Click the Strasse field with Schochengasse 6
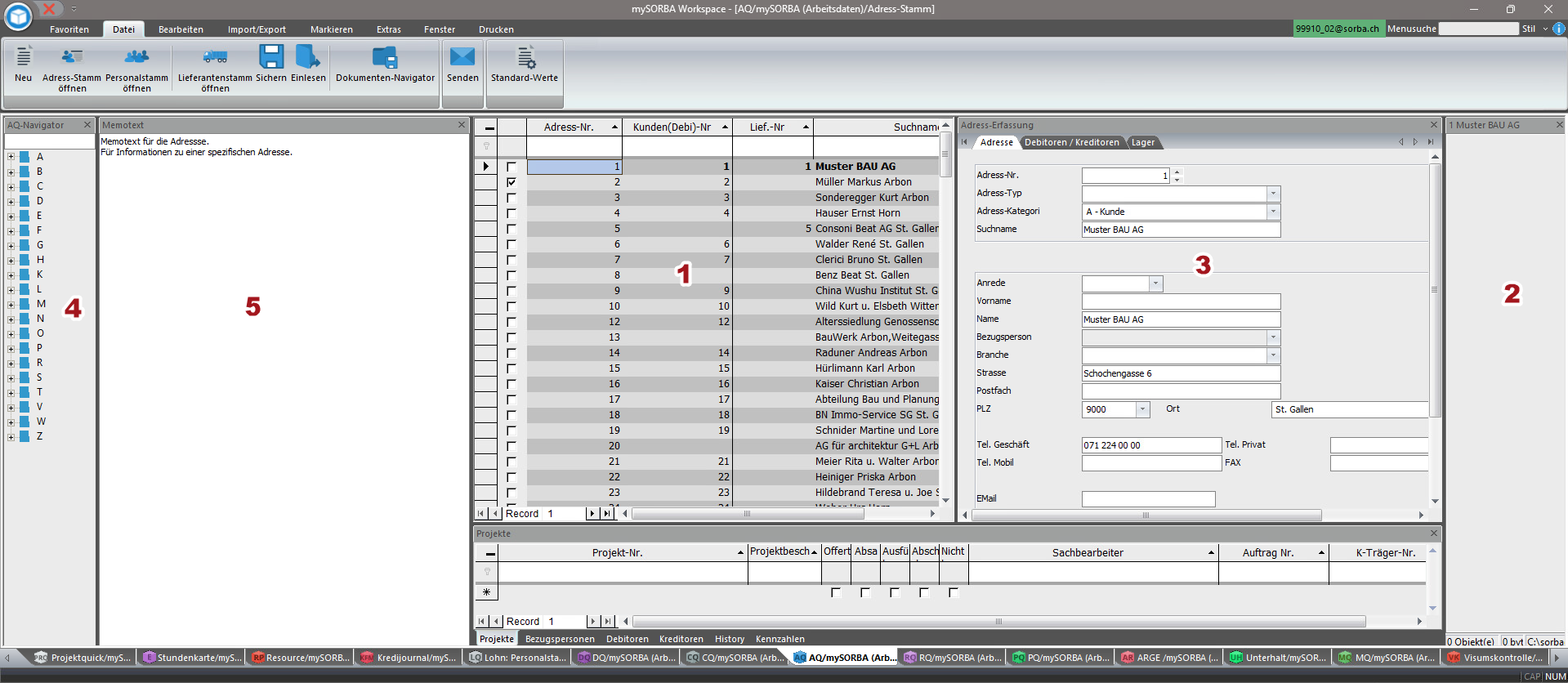This screenshot has height=683, width=1568. point(1181,373)
